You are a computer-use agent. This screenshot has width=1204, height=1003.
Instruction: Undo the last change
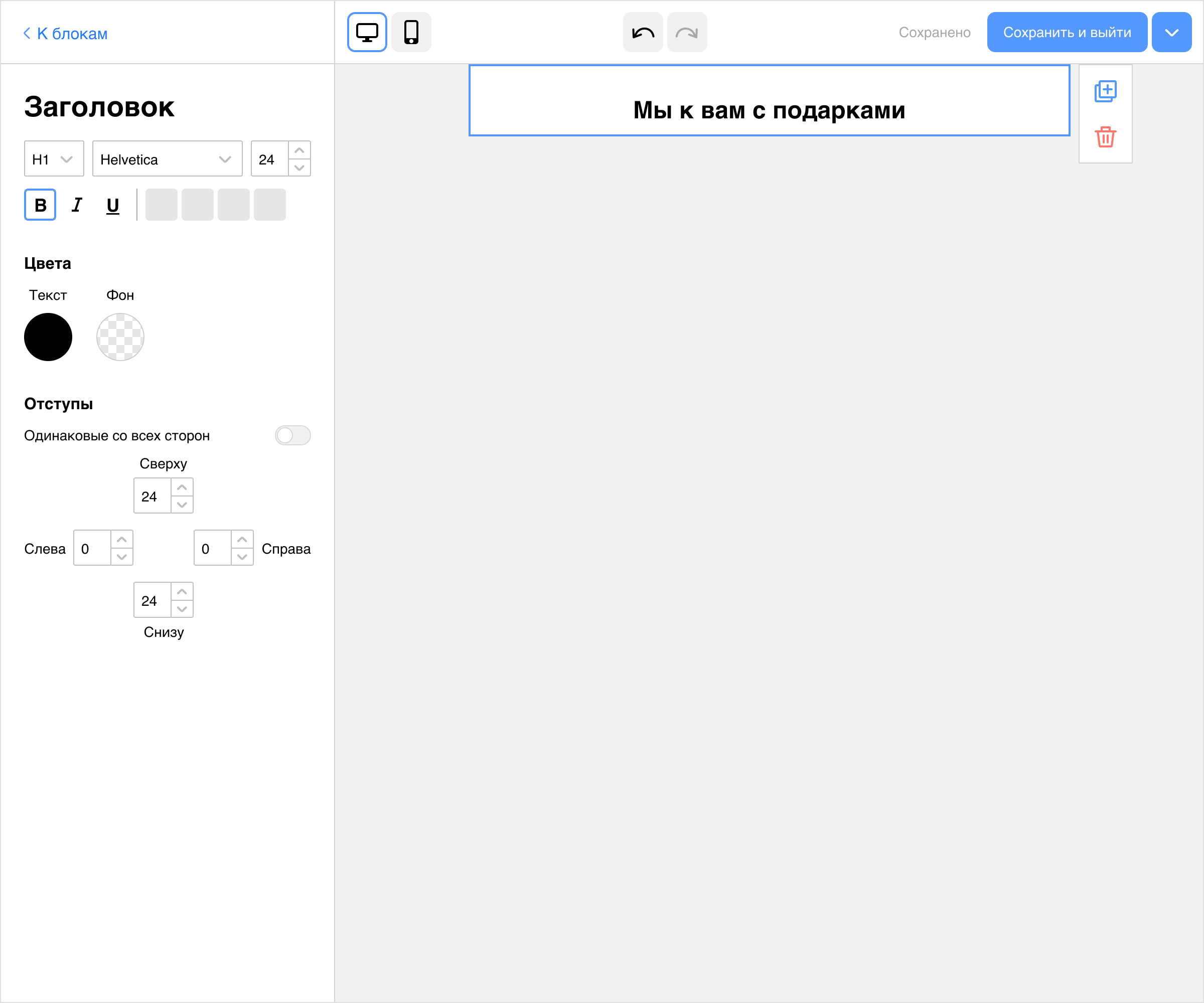click(x=643, y=32)
